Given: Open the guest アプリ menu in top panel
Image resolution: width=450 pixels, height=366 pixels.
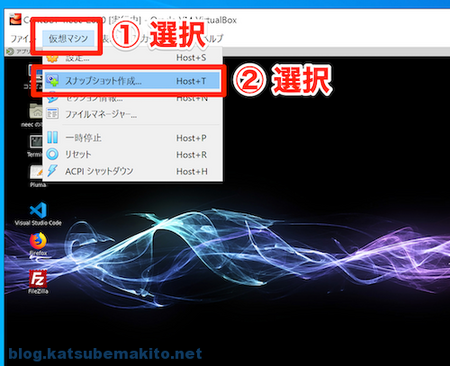Looking at the screenshot, I should (20, 51).
